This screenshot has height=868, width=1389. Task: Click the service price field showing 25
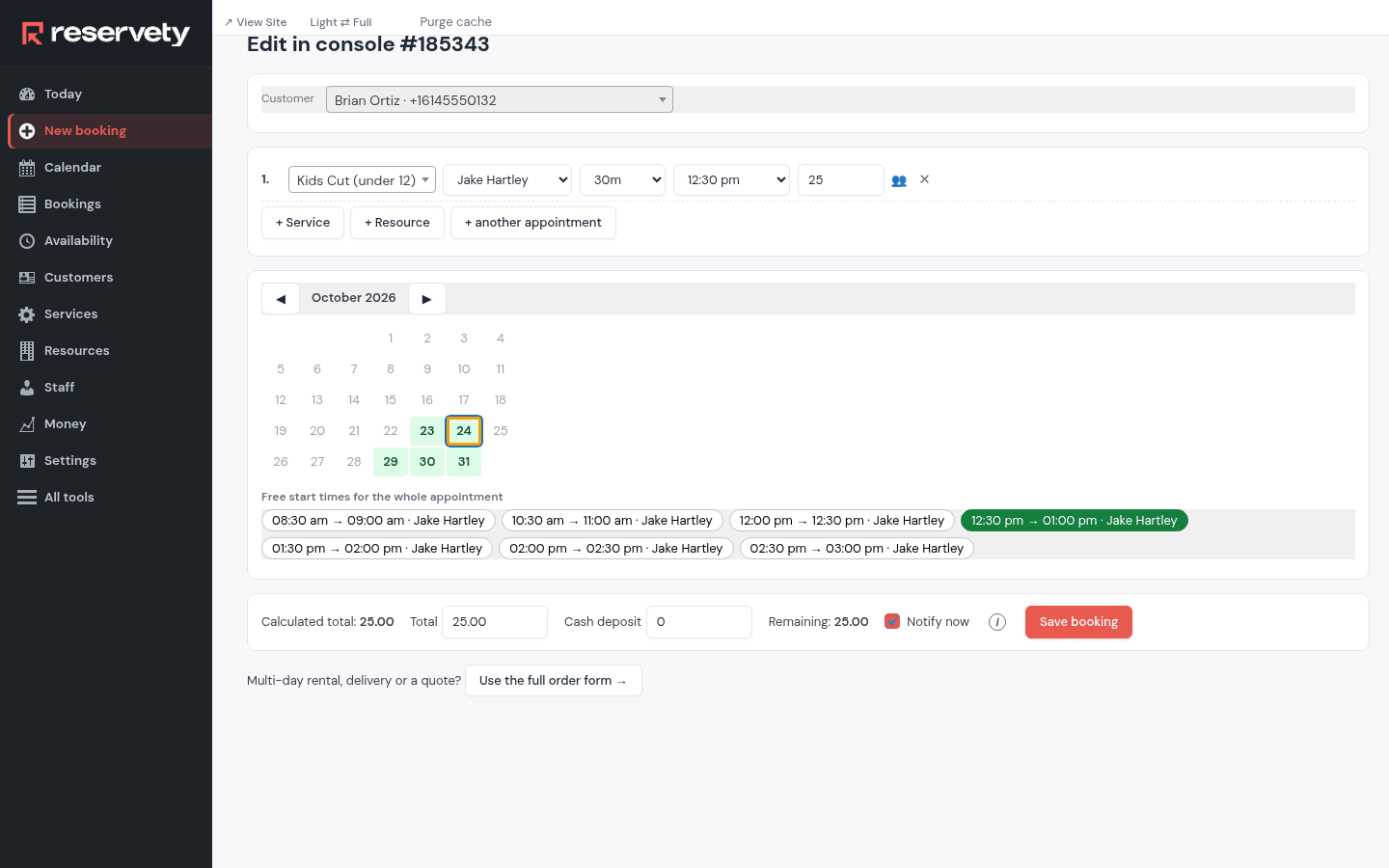pyautogui.click(x=841, y=180)
